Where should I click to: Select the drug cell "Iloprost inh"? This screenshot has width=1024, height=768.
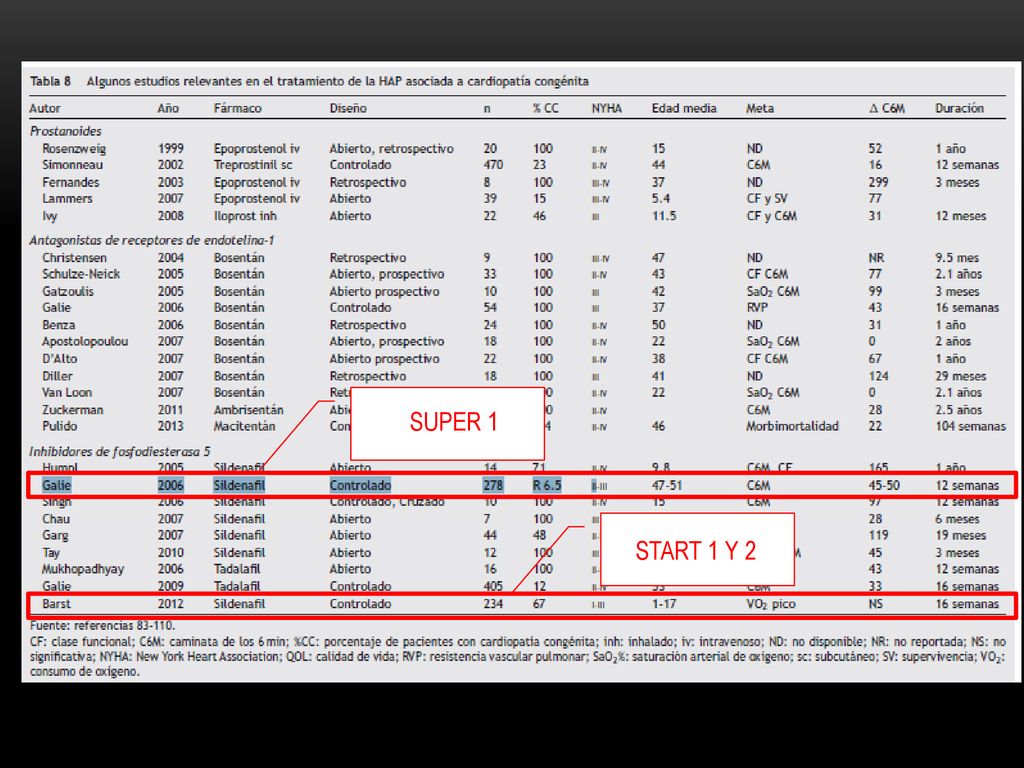[x=245, y=216]
